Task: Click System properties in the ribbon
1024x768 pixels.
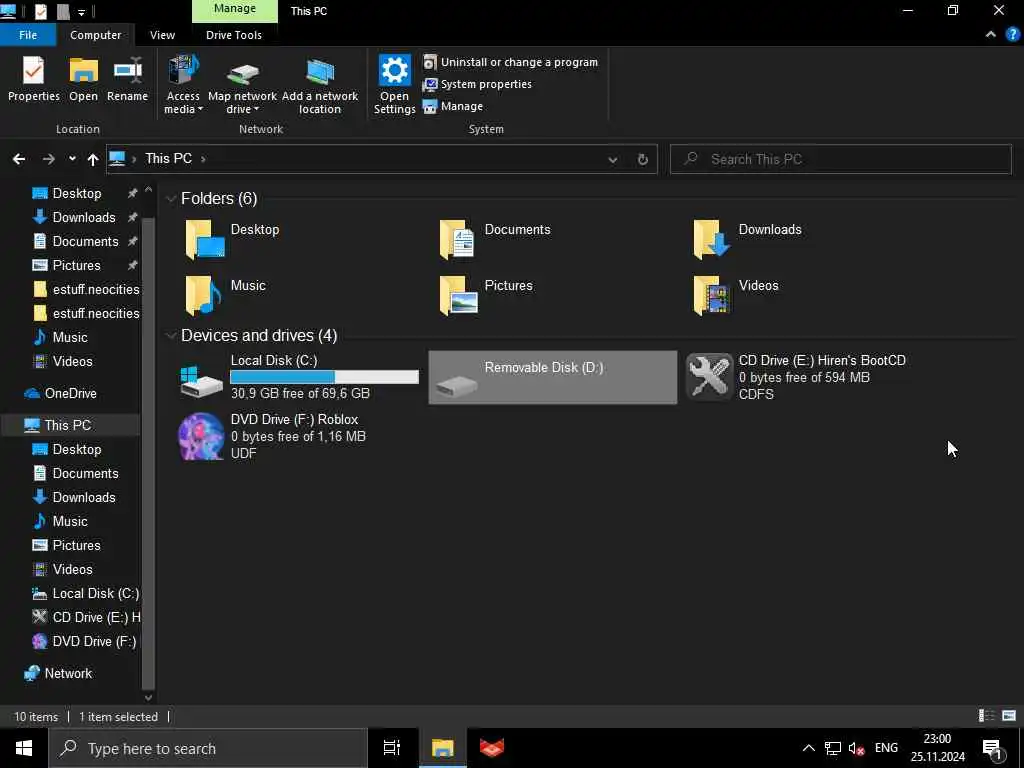Action: pos(477,84)
